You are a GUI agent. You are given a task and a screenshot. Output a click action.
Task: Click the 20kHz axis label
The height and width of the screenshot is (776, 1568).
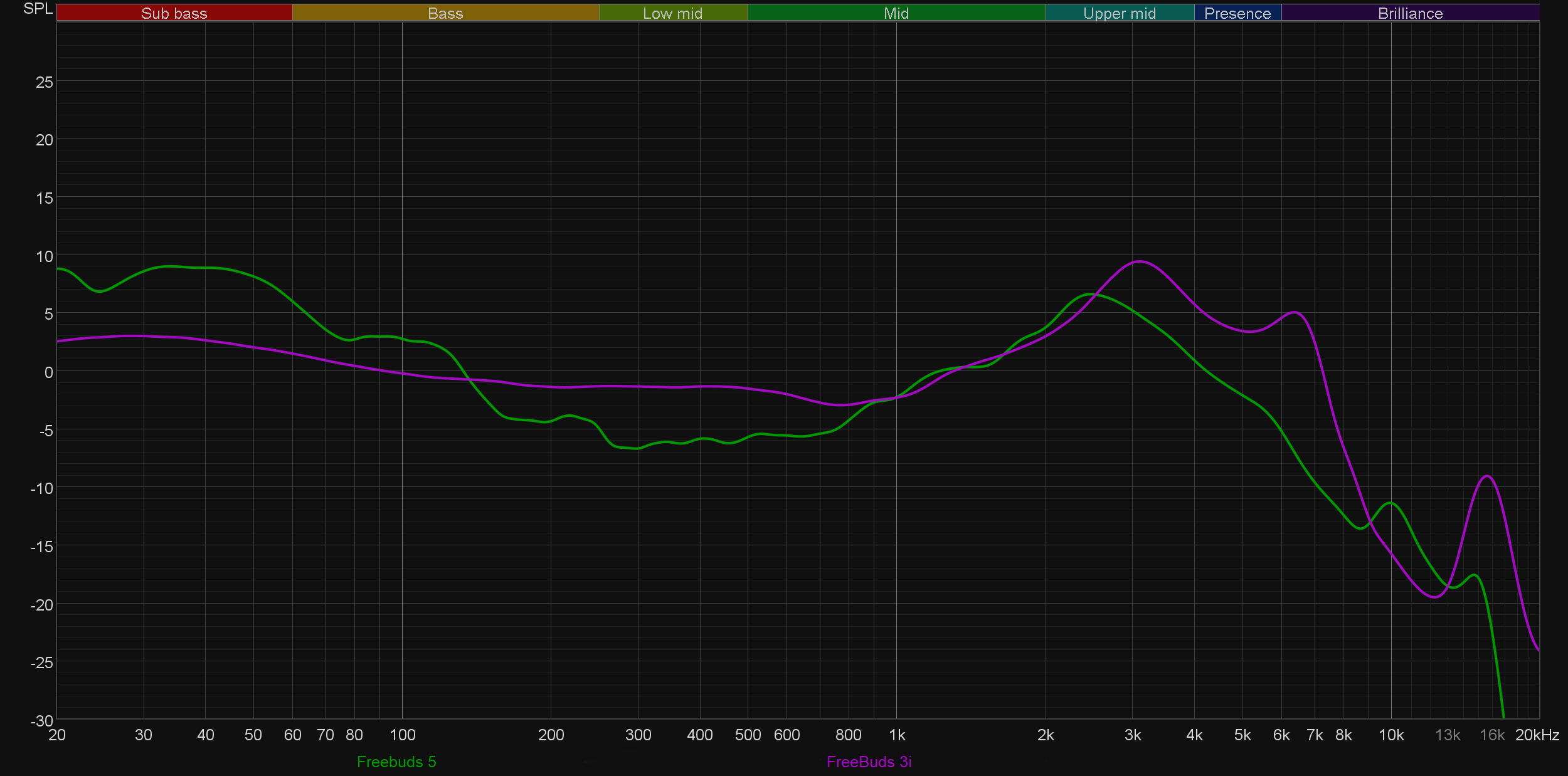click(1537, 735)
